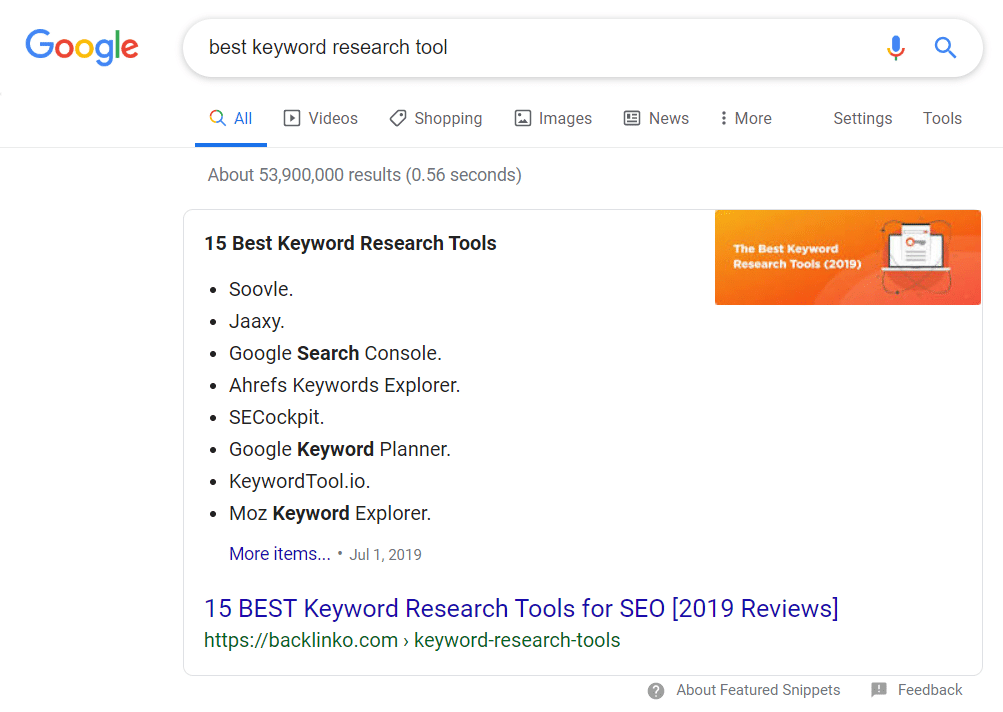Click the 'Soovle.' list item
The image size is (1003, 712).
(x=261, y=289)
